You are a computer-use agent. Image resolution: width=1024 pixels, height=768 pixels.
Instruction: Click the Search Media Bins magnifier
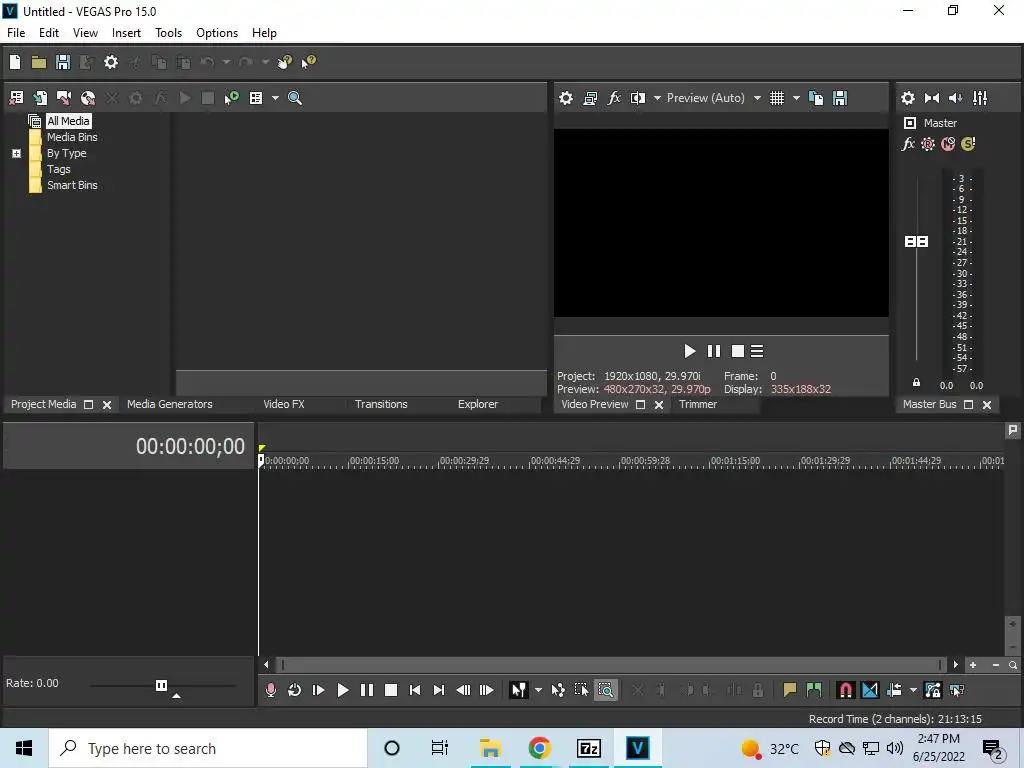[x=295, y=98]
